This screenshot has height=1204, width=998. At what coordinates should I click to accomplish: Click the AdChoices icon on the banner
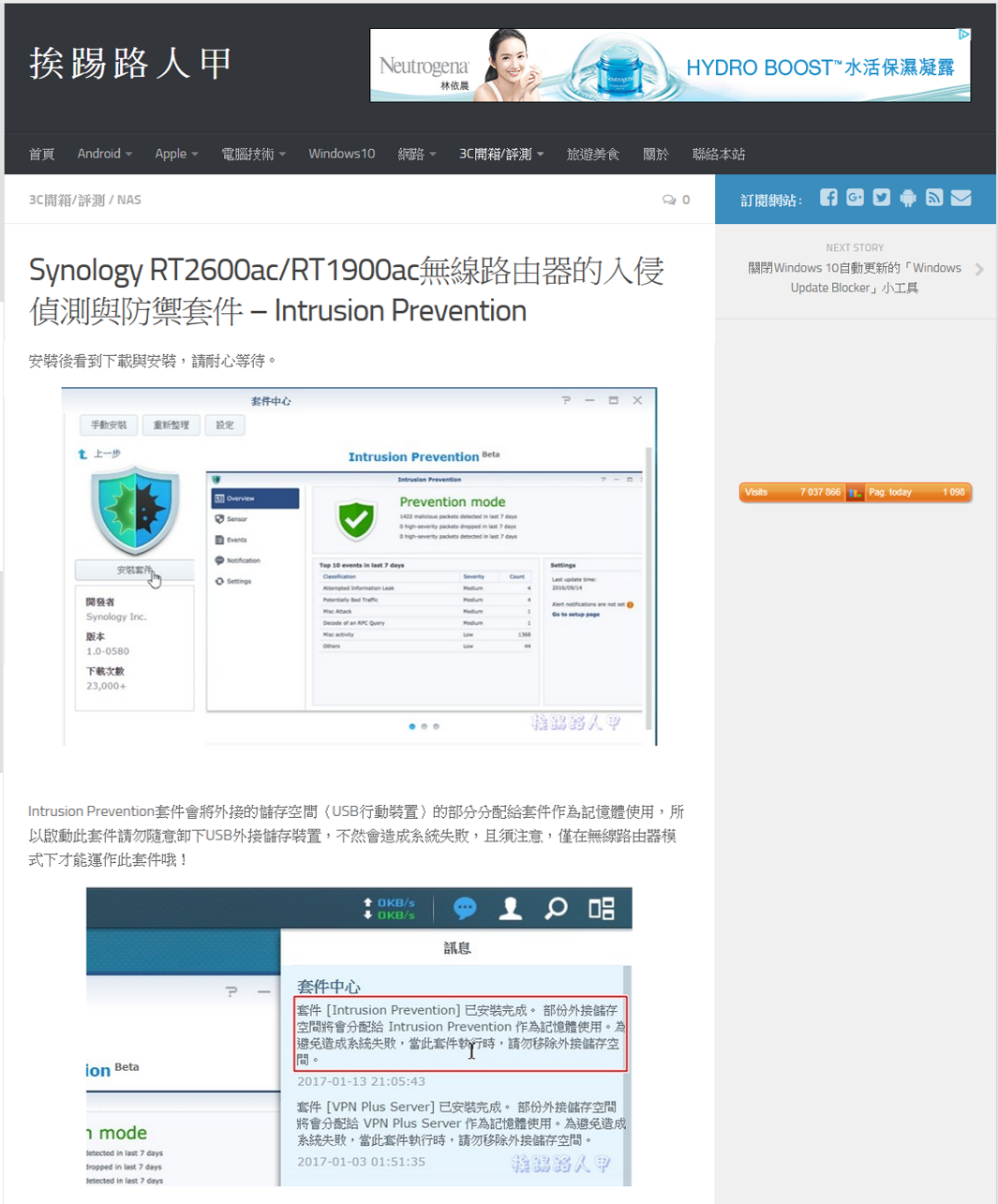click(x=963, y=35)
